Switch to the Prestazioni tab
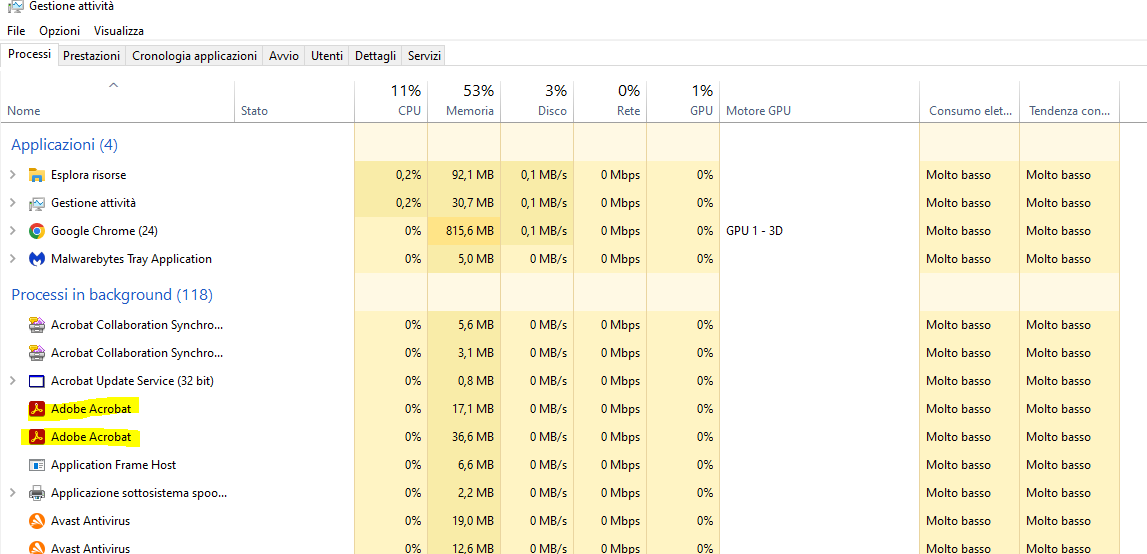The height and width of the screenshot is (554, 1147). (x=91, y=56)
